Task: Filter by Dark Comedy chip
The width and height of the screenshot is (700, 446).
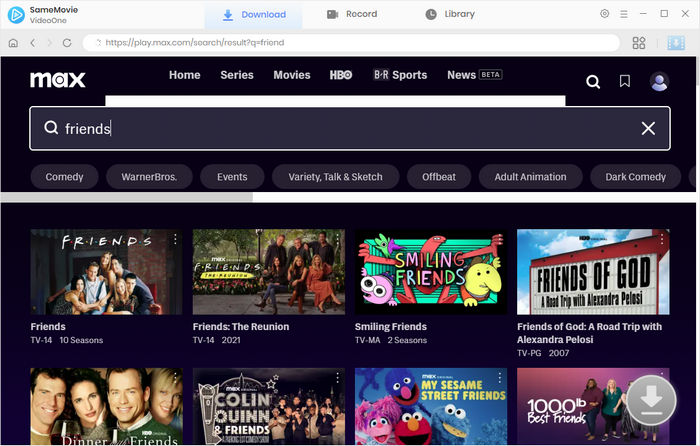Action: [x=635, y=177]
